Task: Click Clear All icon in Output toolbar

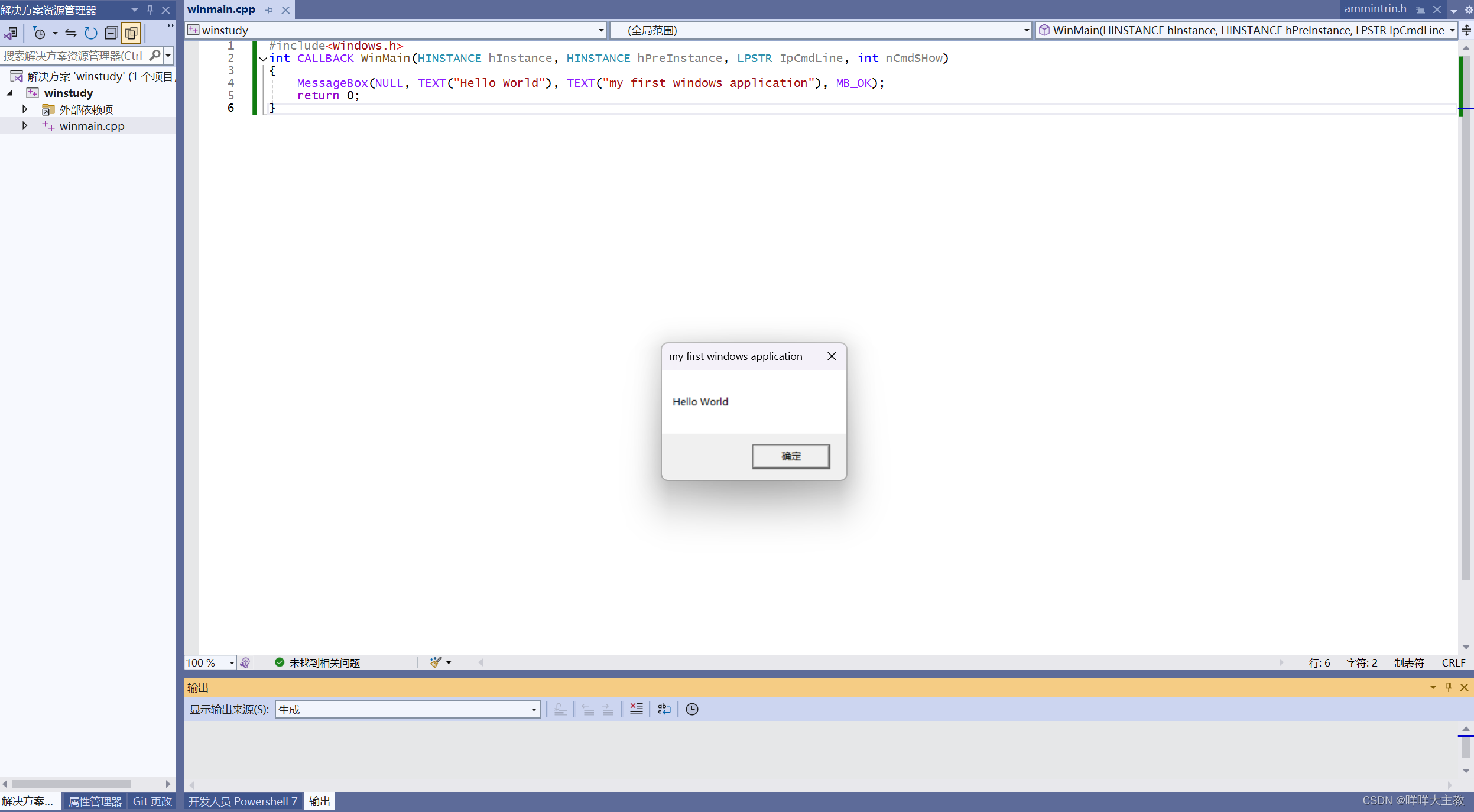Action: [636, 709]
